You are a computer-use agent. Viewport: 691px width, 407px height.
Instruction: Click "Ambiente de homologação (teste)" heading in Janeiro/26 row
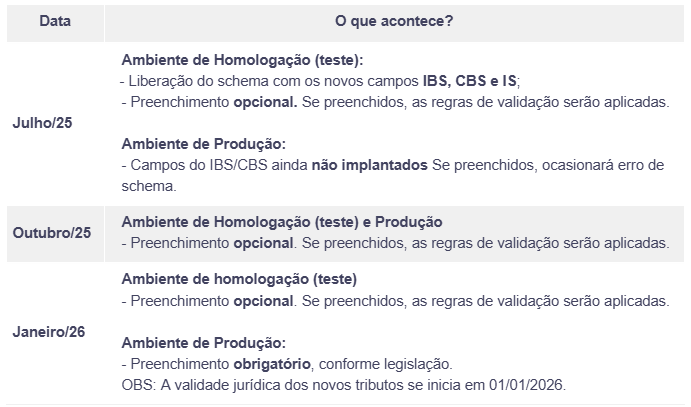239,279
